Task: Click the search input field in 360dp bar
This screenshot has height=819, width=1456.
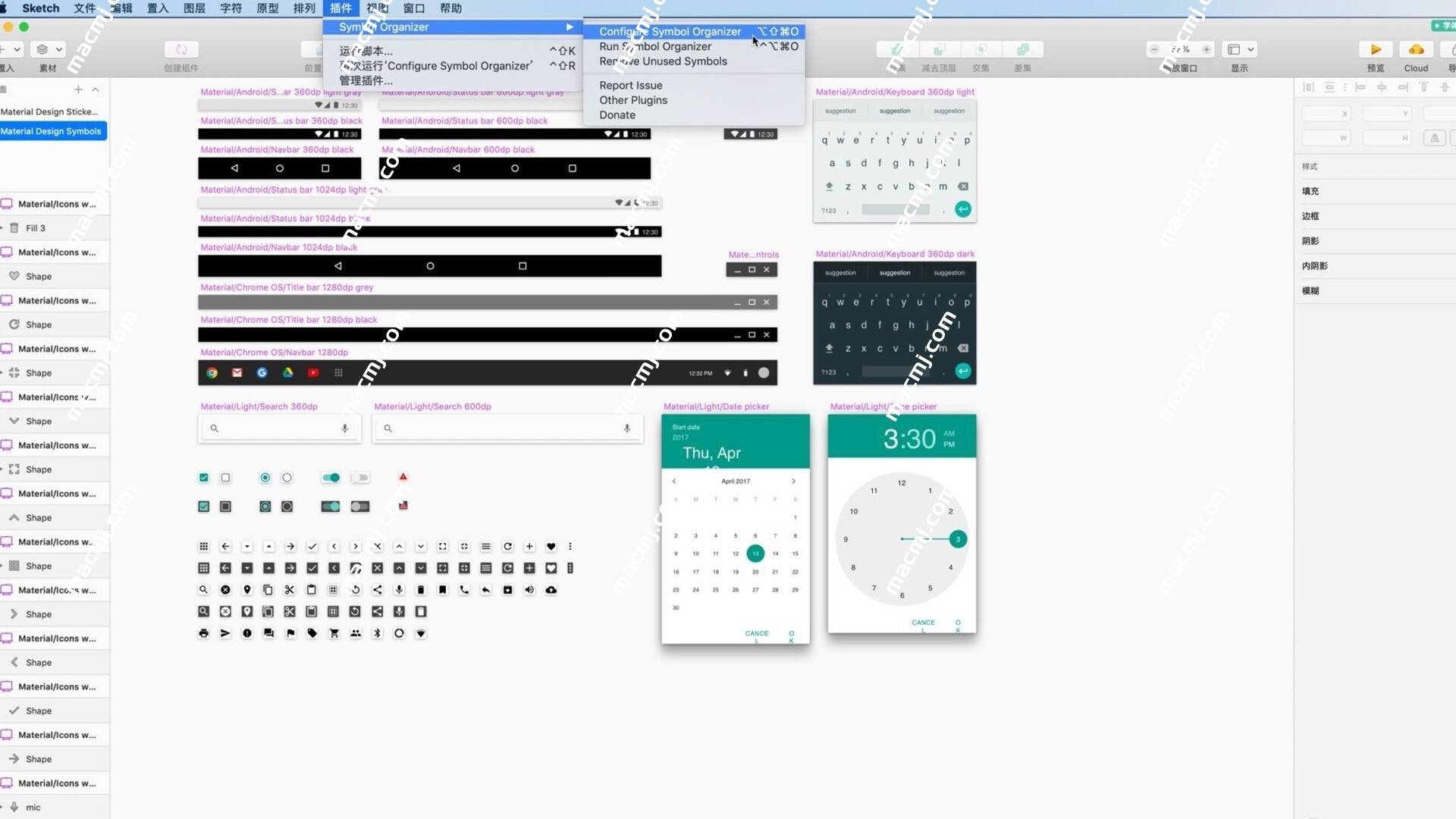Action: (x=279, y=428)
